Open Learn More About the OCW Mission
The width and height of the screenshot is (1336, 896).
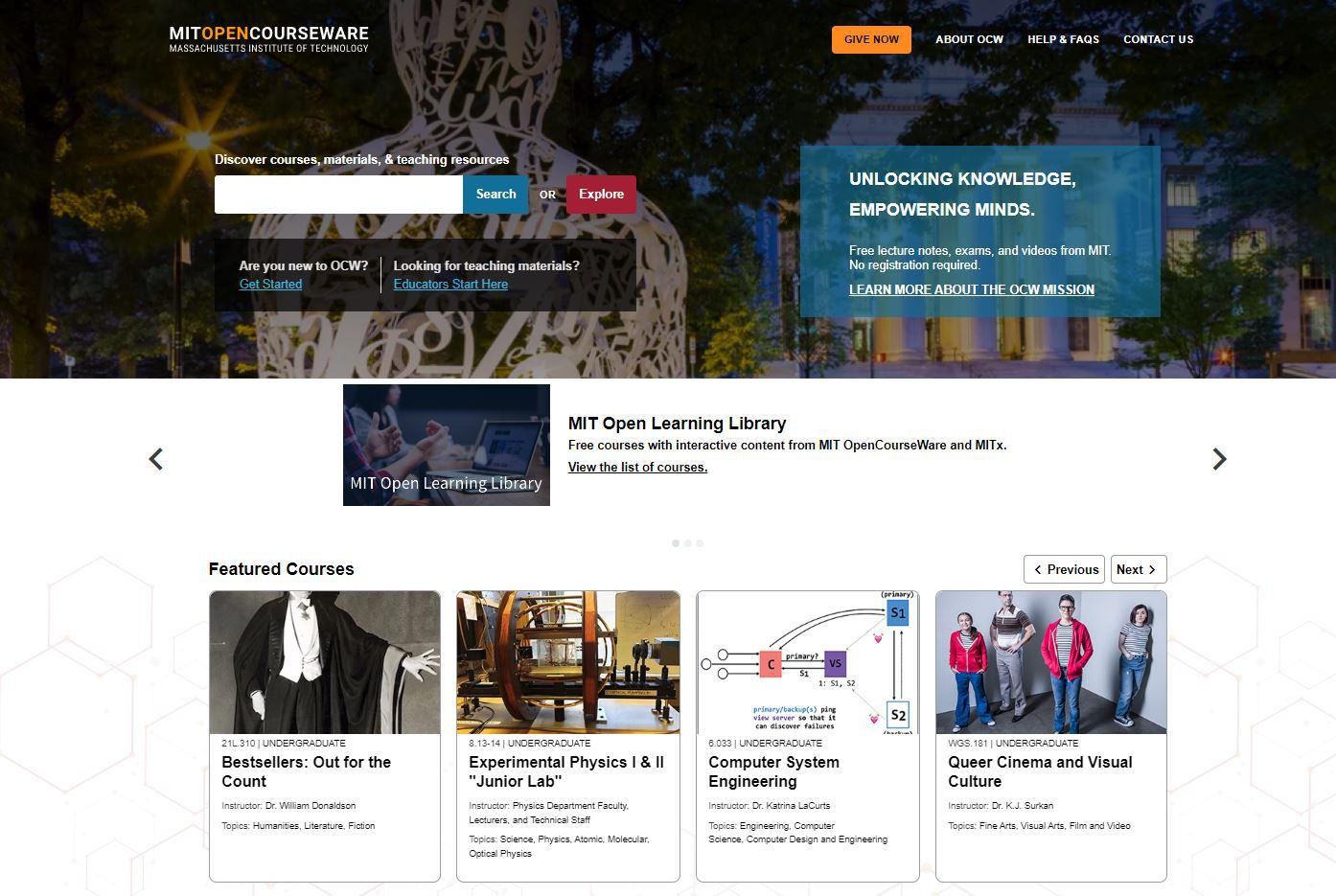click(x=972, y=289)
